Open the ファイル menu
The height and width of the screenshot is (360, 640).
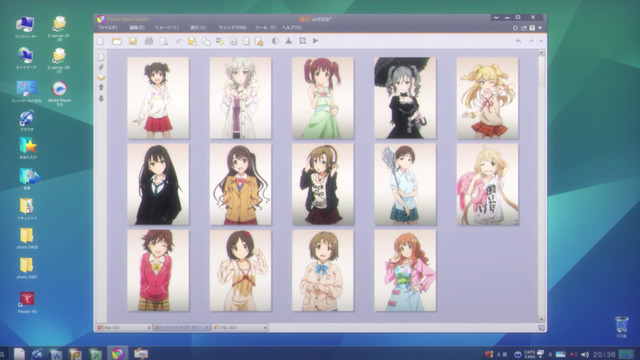108,28
